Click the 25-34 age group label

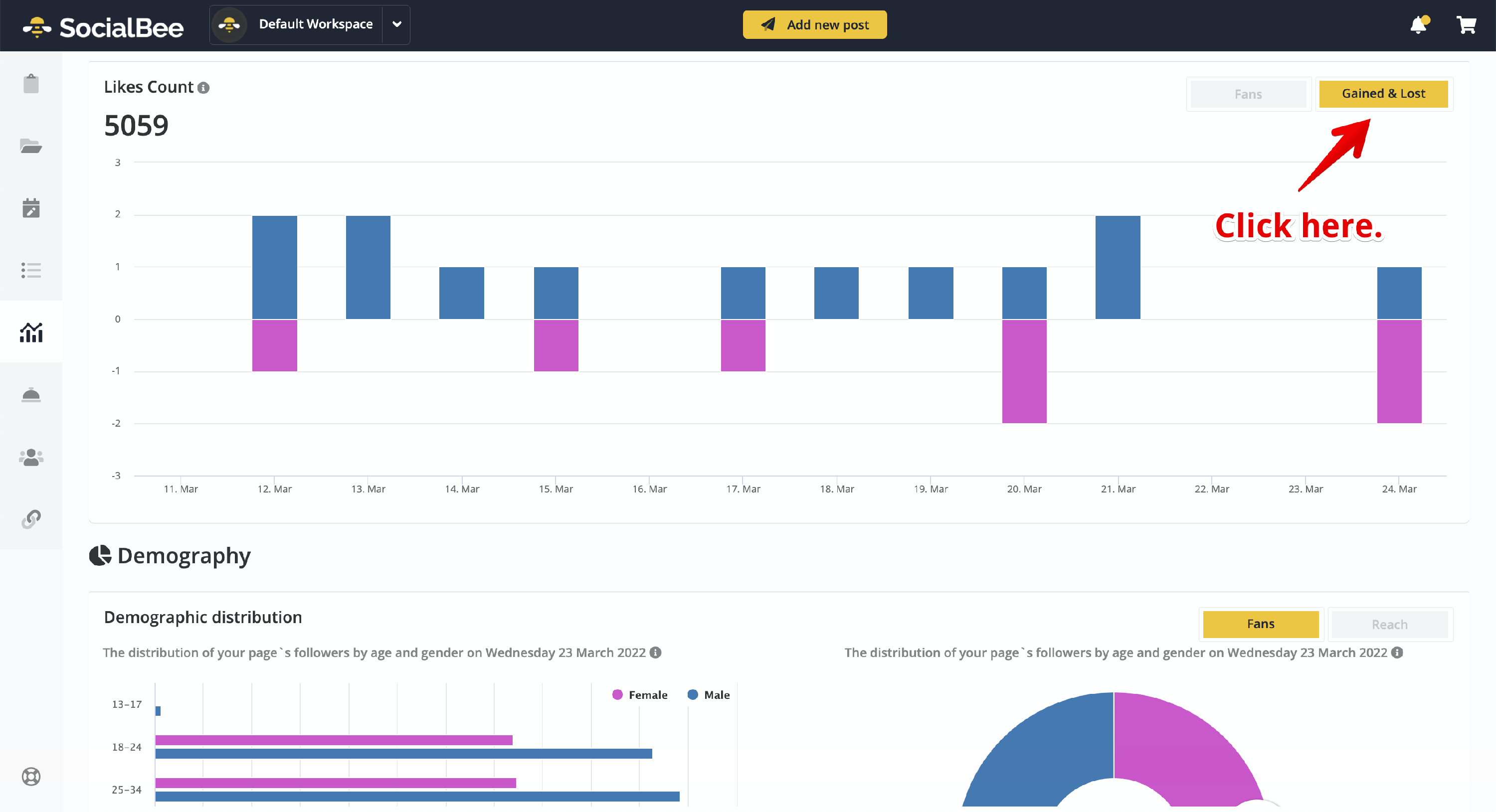(127, 790)
